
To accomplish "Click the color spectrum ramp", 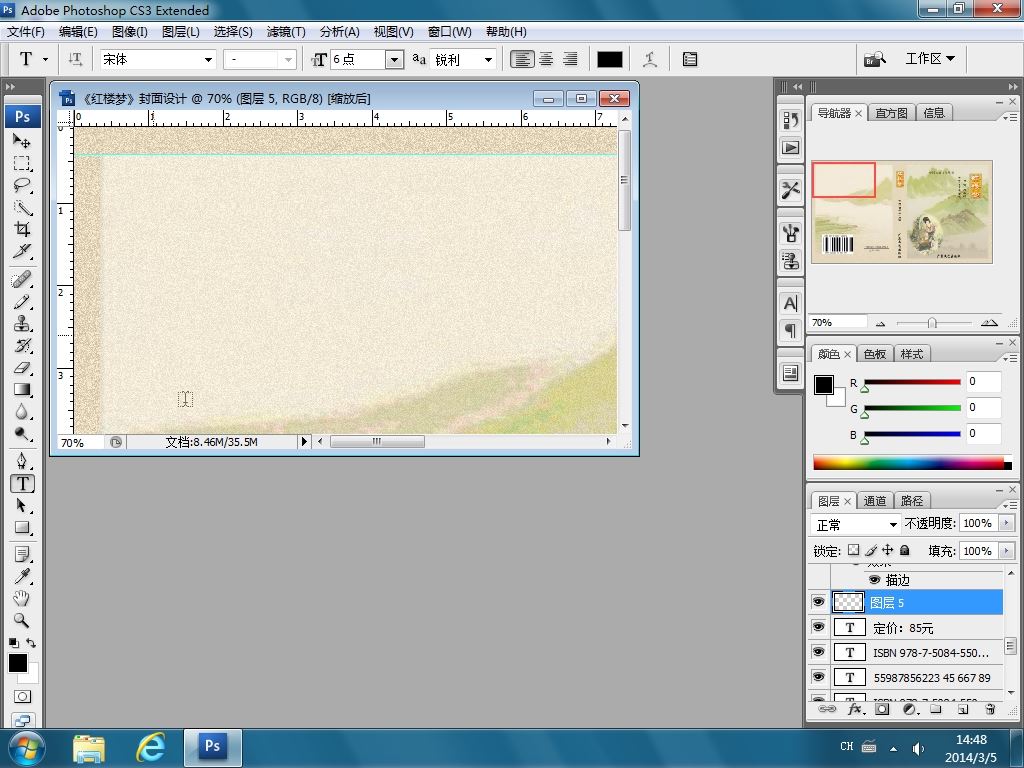I will pos(912,463).
